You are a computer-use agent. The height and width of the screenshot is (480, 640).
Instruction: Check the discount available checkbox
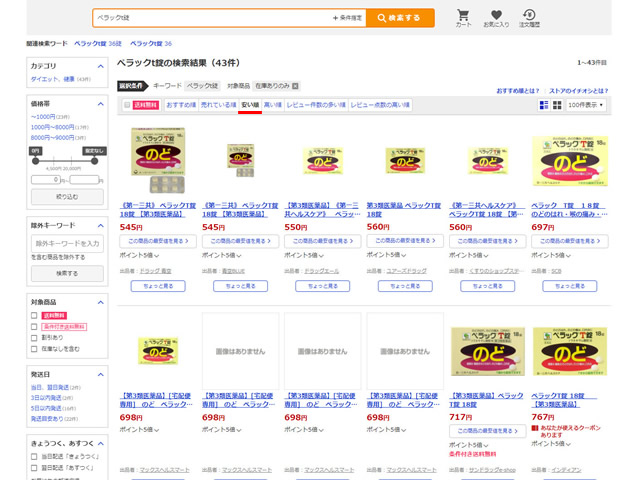click(x=34, y=338)
